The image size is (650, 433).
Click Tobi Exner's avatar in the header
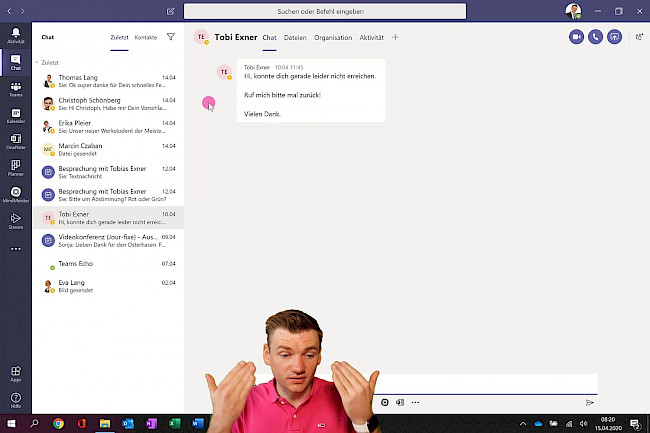pos(201,37)
